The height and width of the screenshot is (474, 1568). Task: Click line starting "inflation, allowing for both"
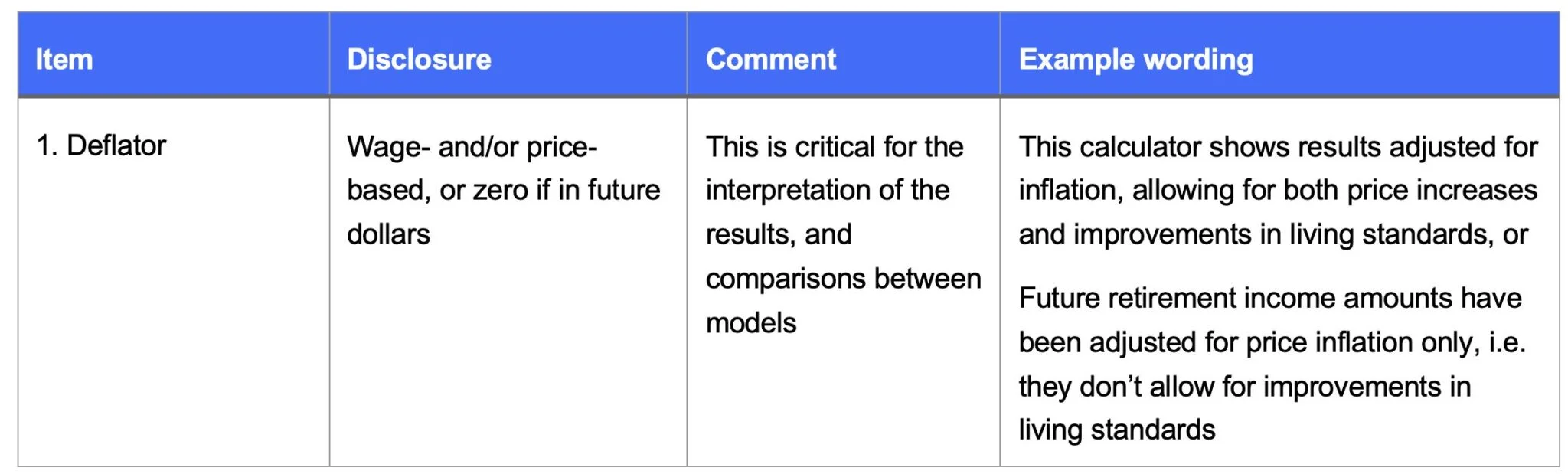tap(1277, 190)
